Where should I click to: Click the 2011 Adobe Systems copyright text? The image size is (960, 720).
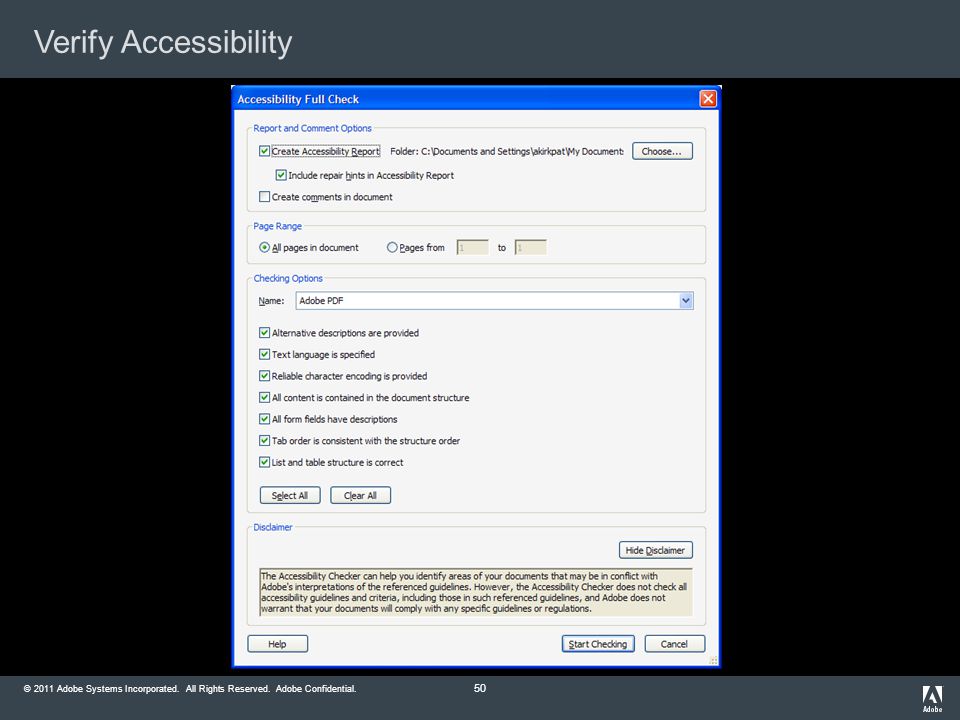coord(190,689)
